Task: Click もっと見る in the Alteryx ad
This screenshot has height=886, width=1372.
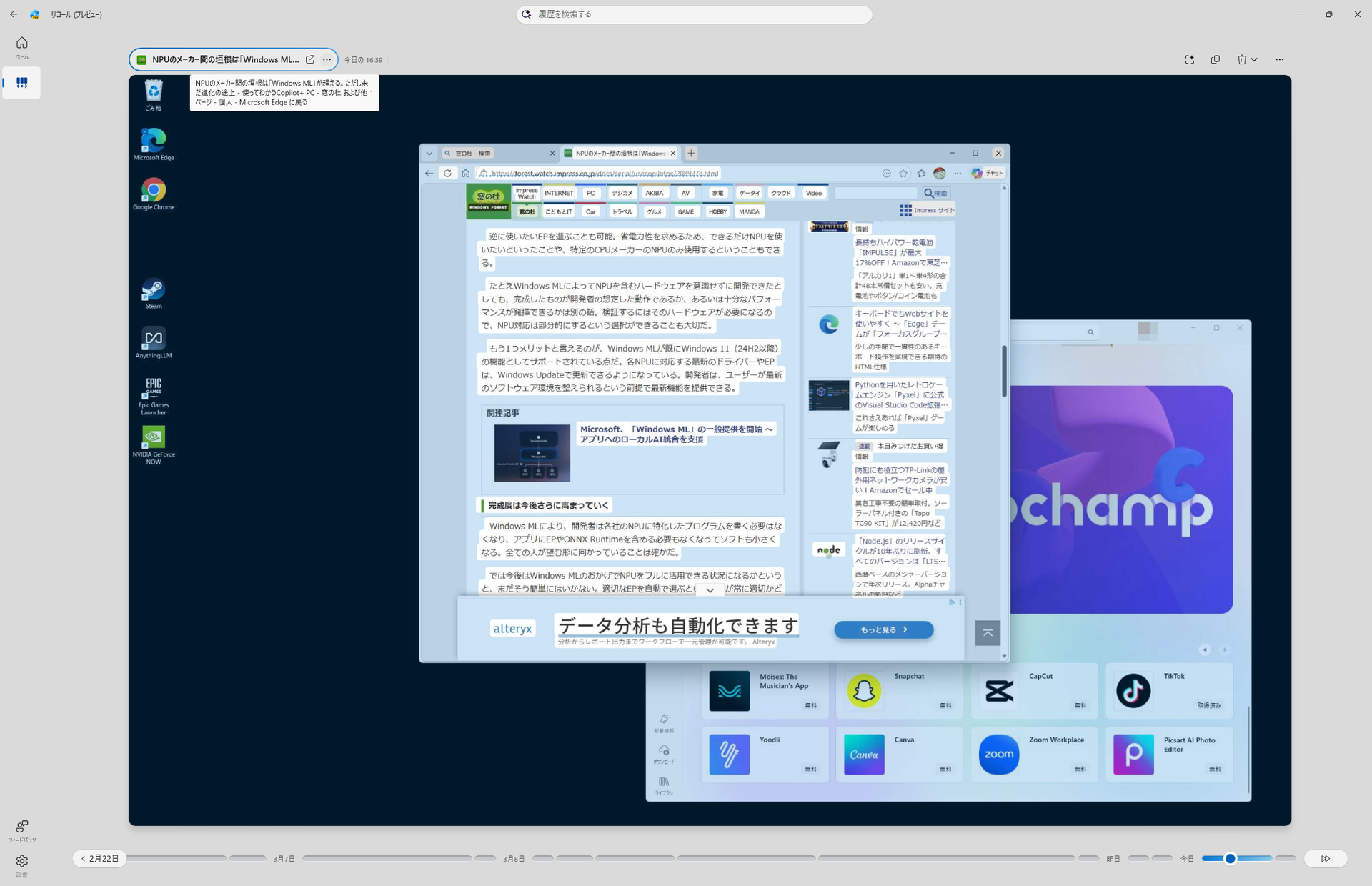Action: point(883,629)
